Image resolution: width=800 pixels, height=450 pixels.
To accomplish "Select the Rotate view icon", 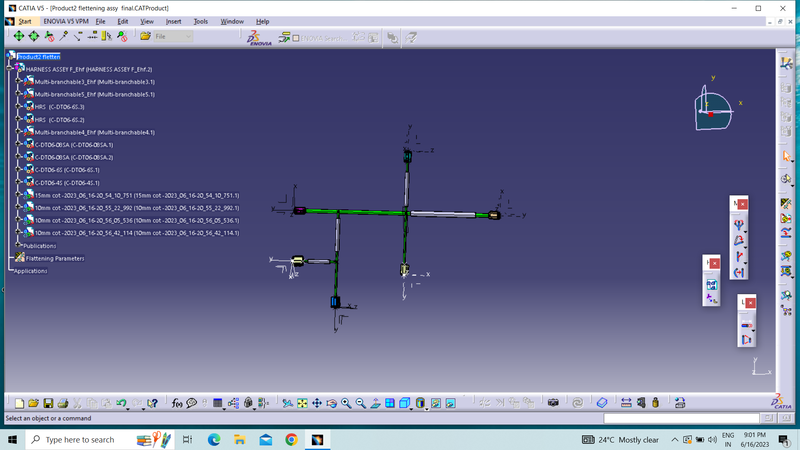I will click(332, 404).
